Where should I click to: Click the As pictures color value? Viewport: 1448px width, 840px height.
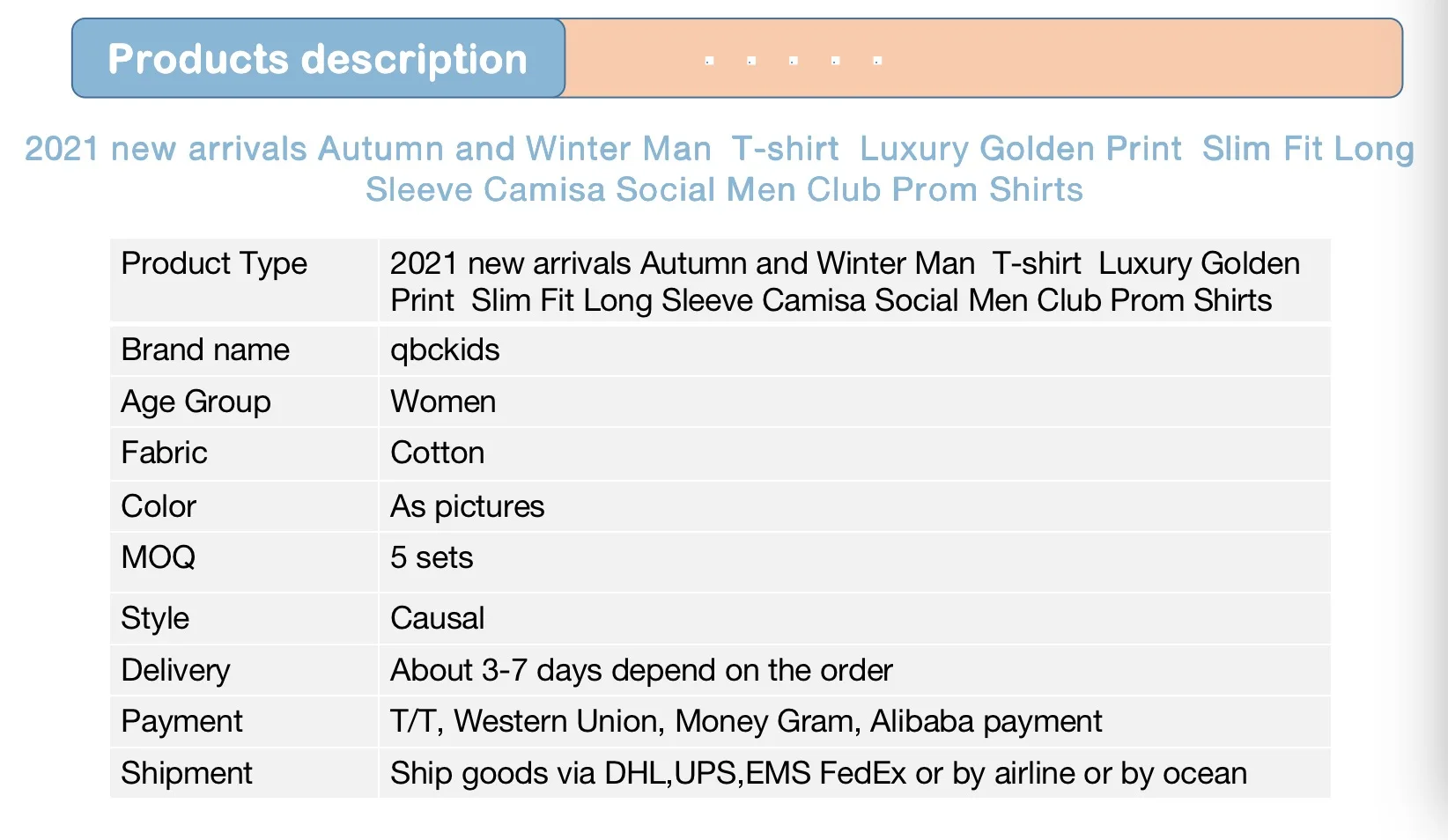click(x=467, y=506)
